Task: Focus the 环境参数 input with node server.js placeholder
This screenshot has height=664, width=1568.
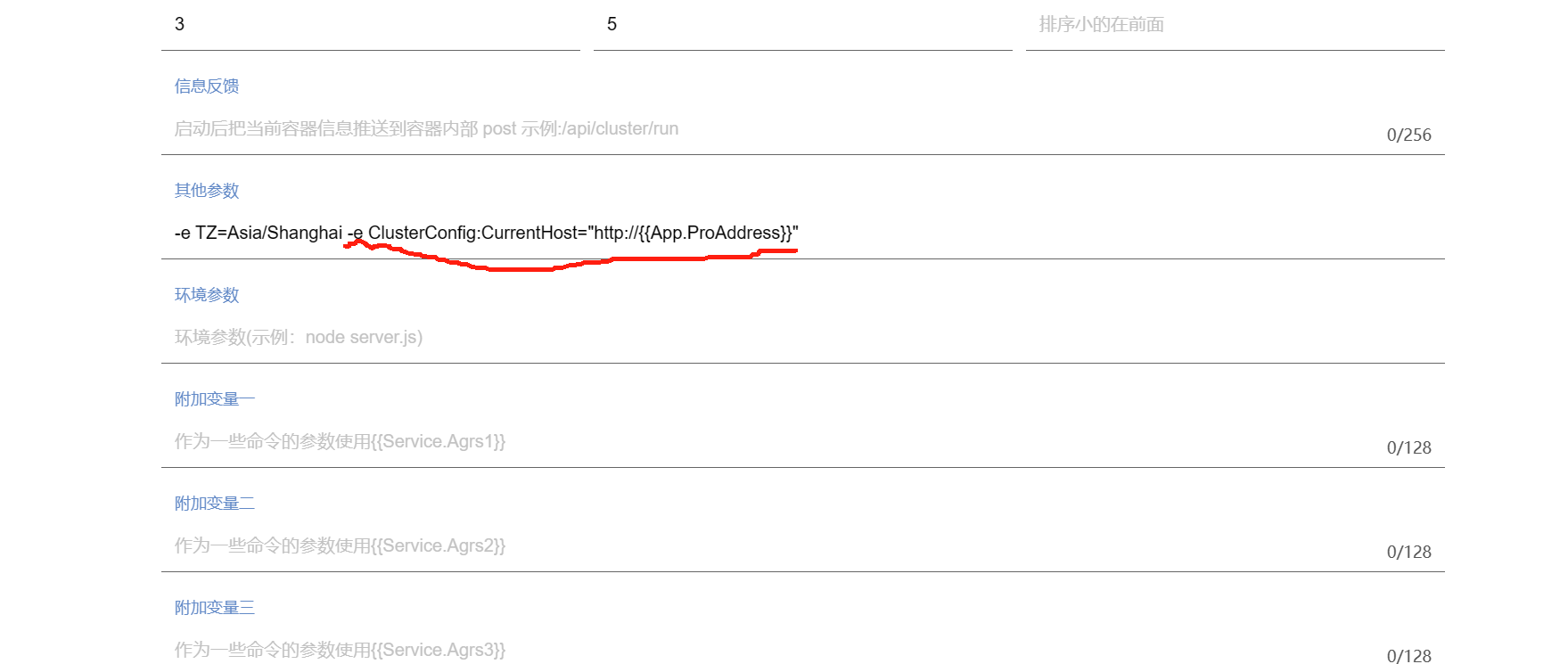Action: (x=802, y=337)
